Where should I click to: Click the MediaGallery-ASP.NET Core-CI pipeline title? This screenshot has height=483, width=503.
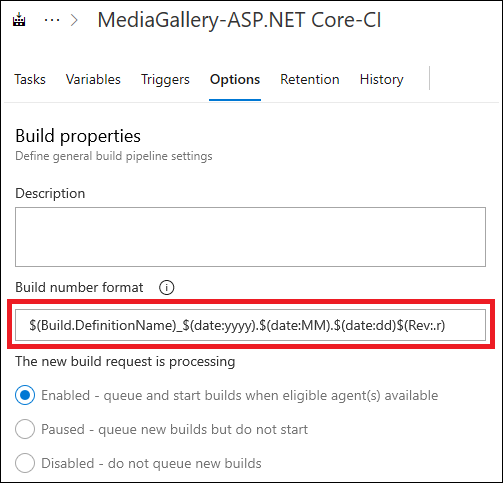coord(239,20)
